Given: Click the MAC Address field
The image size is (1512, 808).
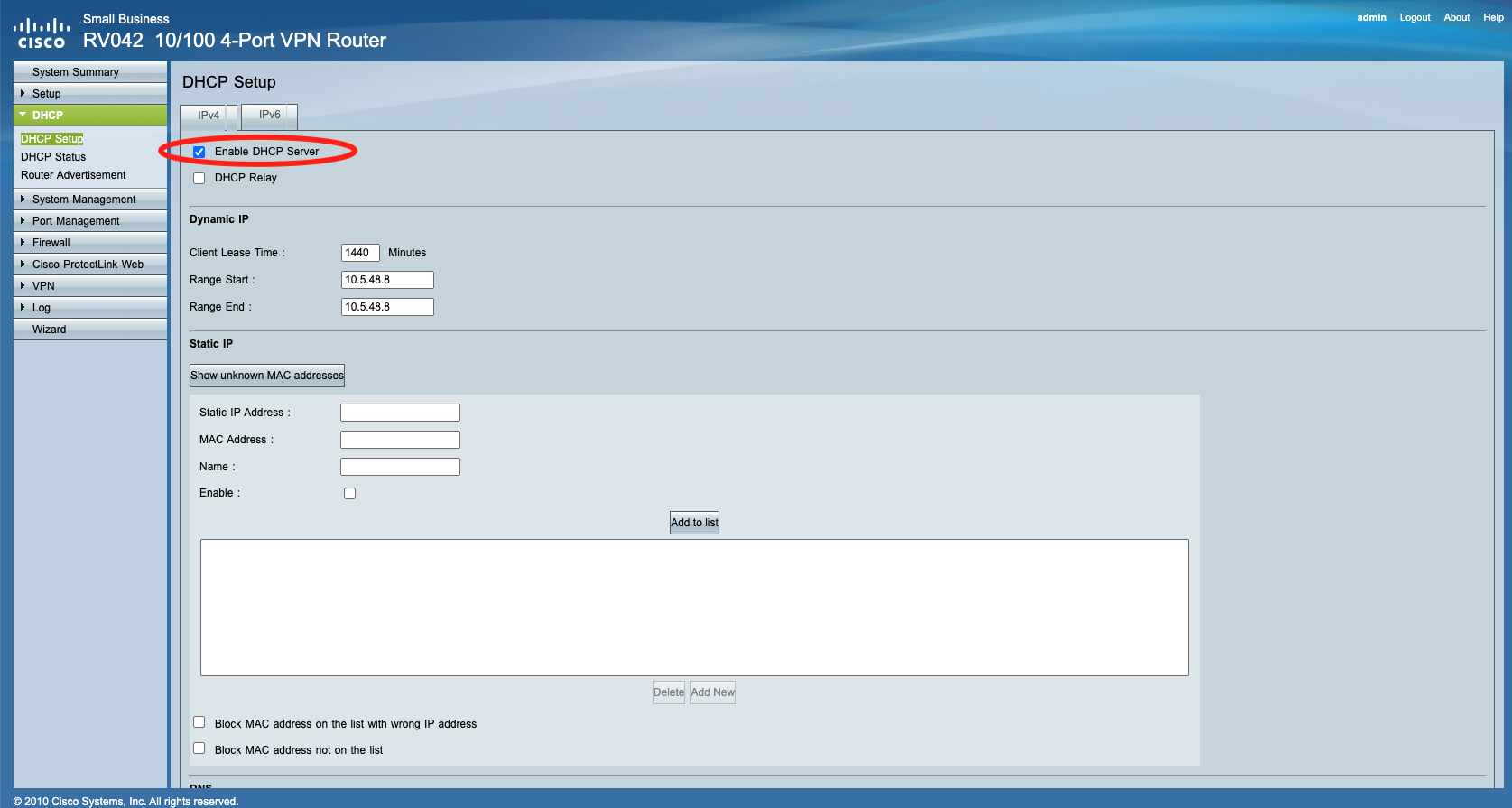Looking at the screenshot, I should [x=400, y=440].
